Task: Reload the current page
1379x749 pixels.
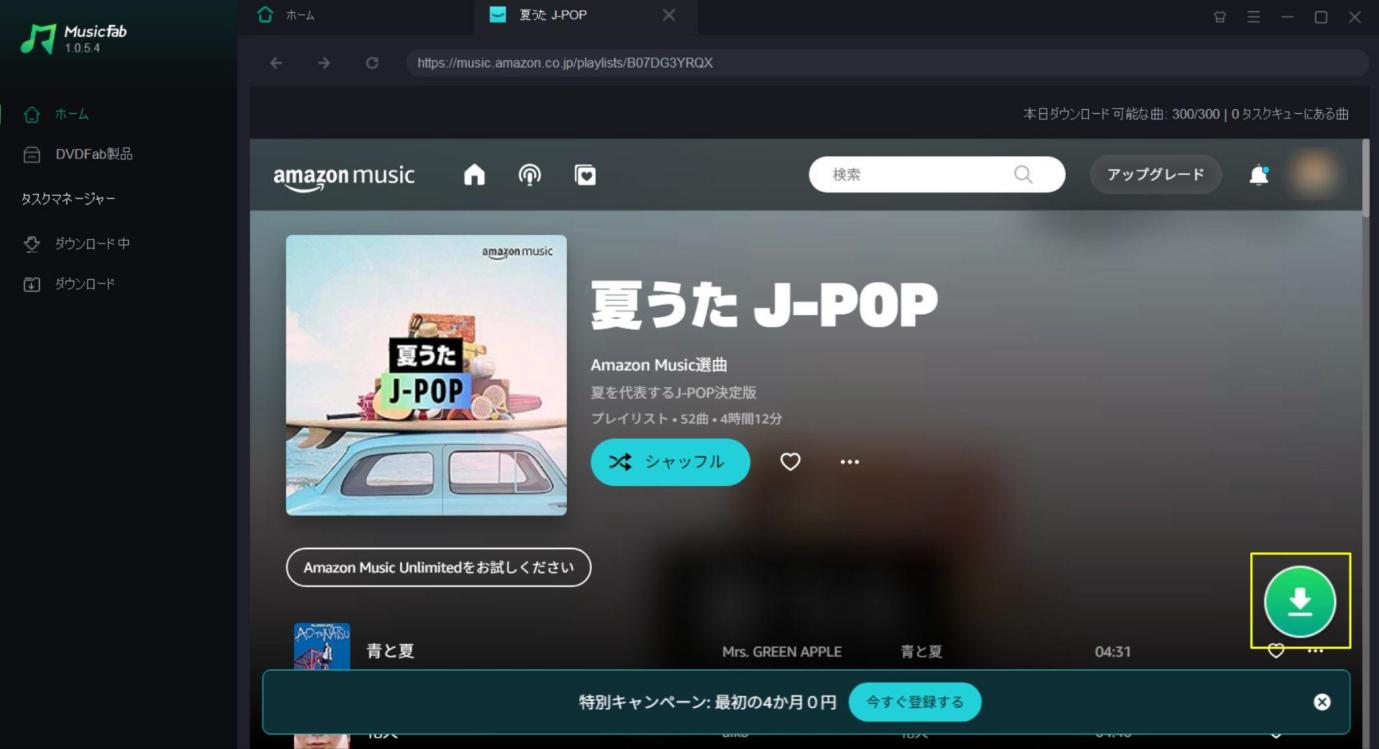Action: 372,63
